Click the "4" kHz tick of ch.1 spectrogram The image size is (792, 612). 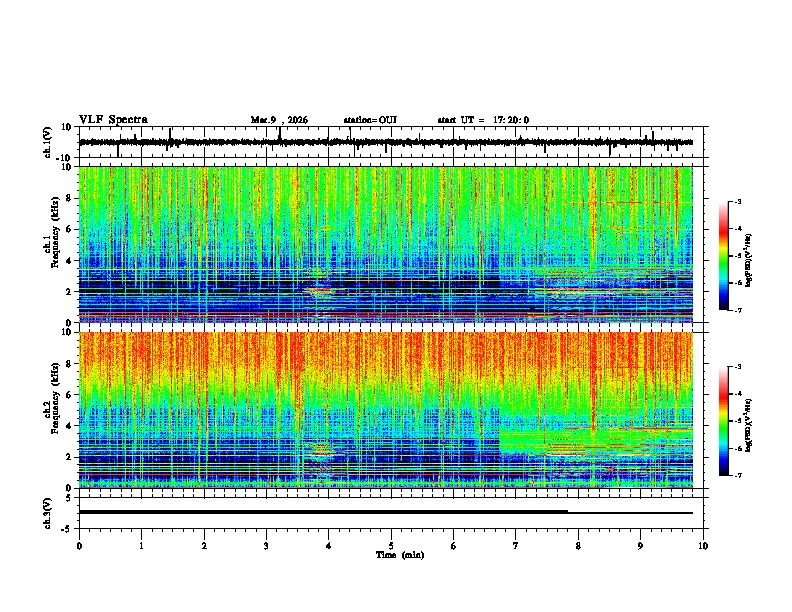point(70,261)
